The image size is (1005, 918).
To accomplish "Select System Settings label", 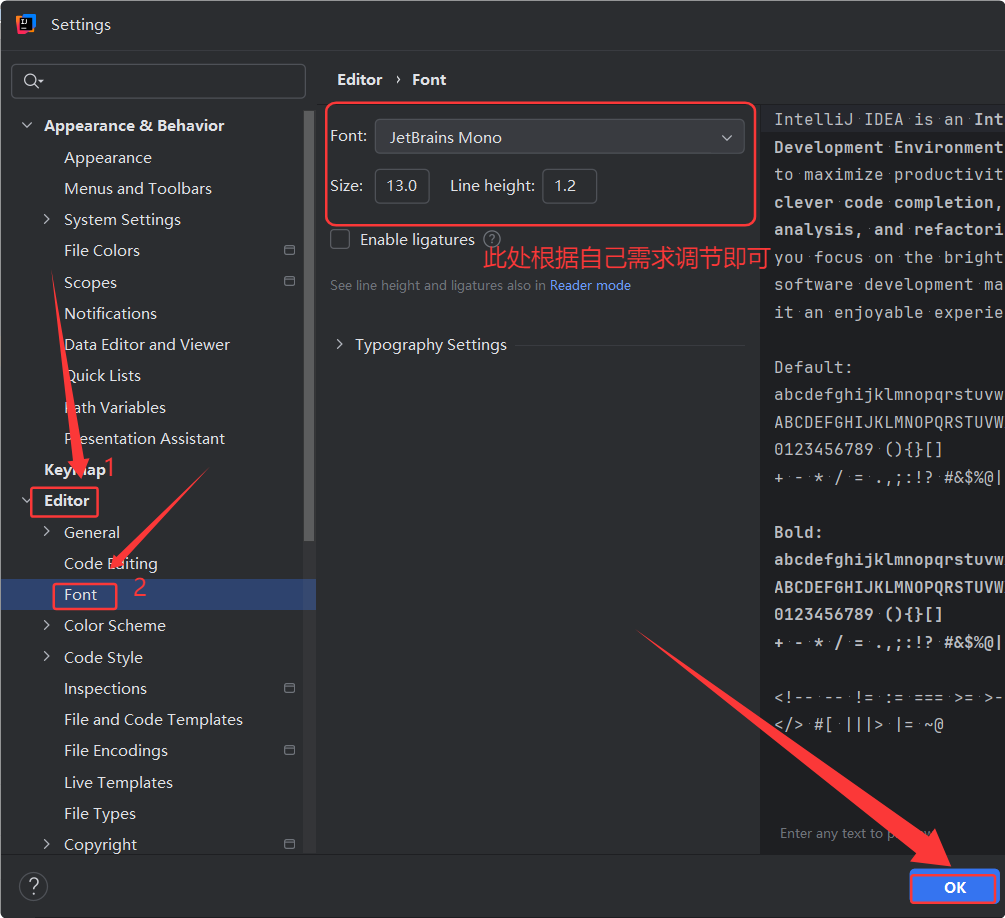I will 122,220.
